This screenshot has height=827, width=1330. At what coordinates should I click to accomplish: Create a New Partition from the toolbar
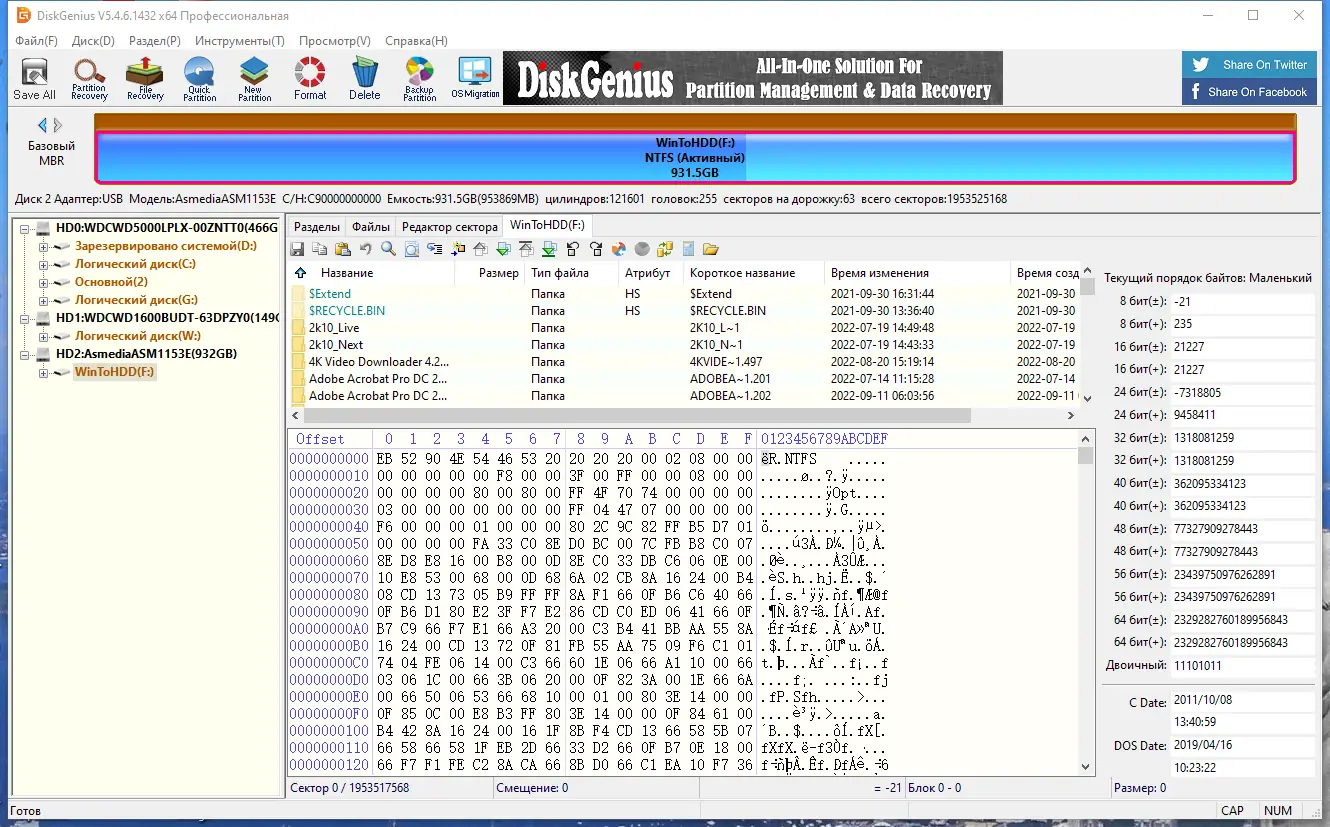click(255, 79)
